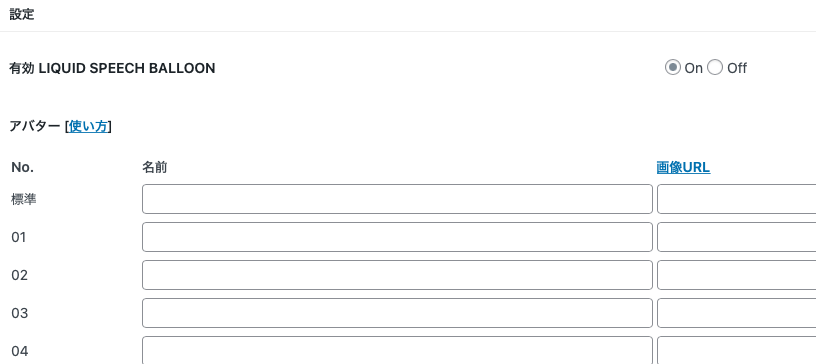This screenshot has width=816, height=364.
Task: Open the 使い方 help link
Action: 88,127
